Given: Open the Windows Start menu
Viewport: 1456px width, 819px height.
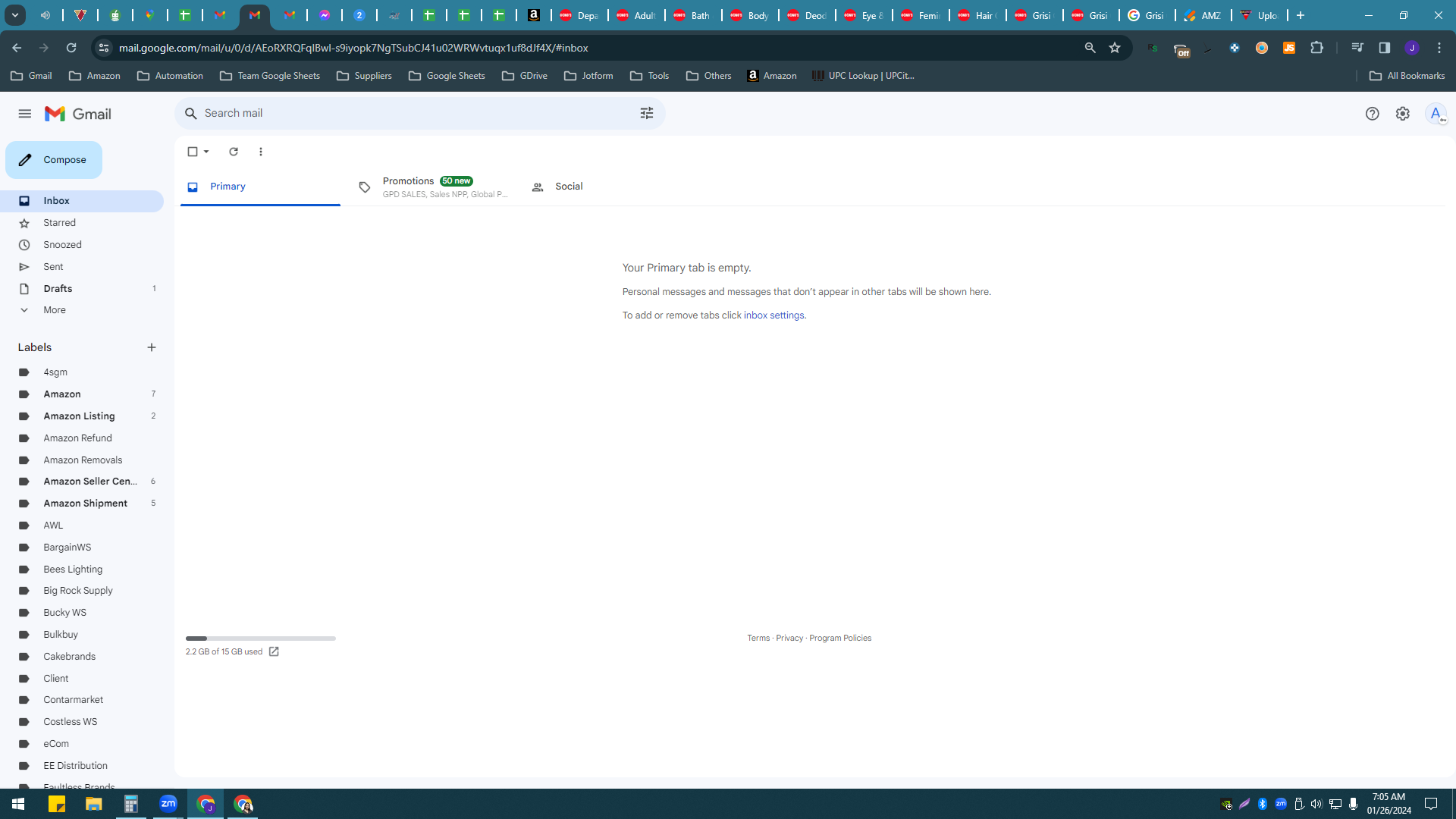Looking at the screenshot, I should tap(18, 804).
